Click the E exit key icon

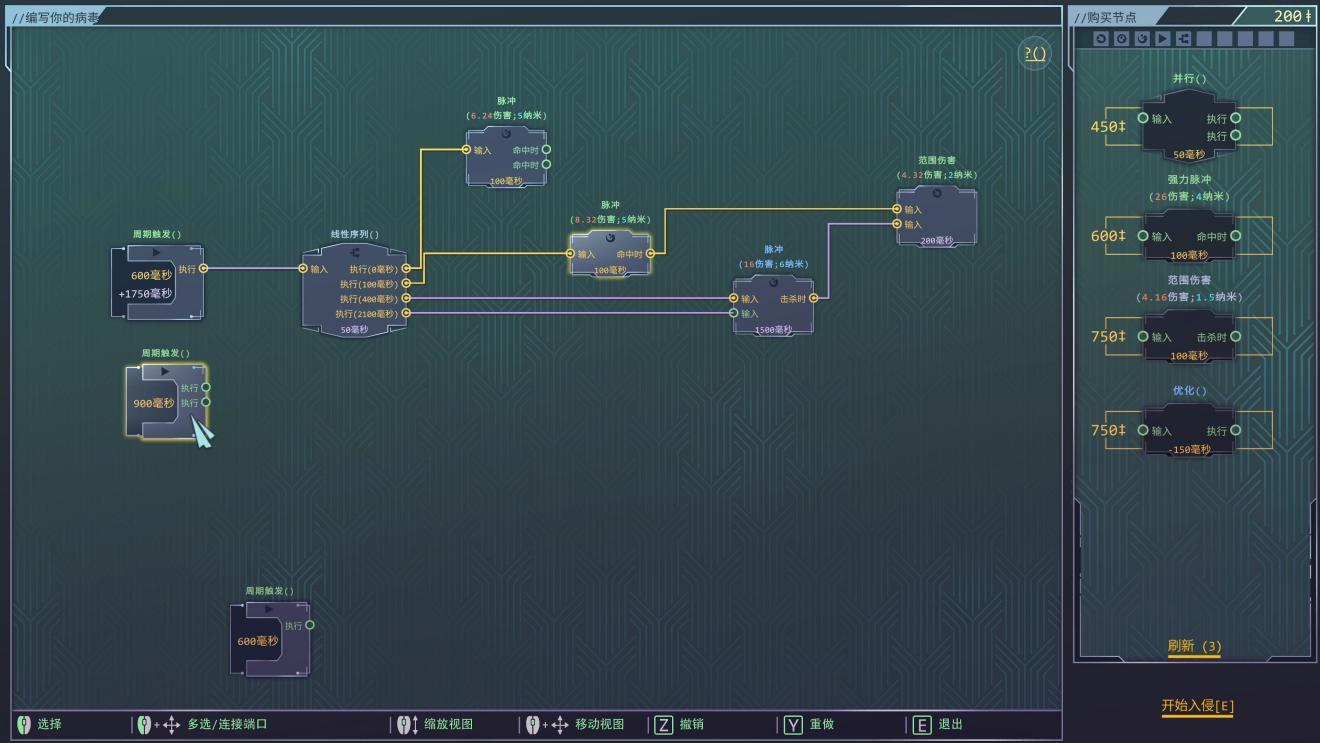(922, 725)
